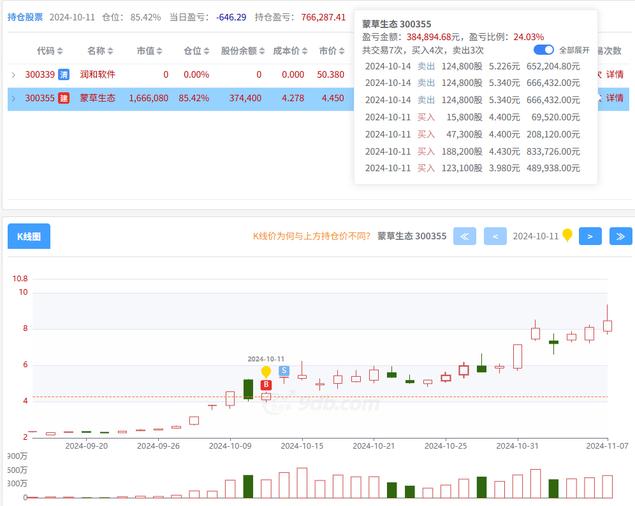Screen dimensions: 635x506
Task: Toggle the 全部展开 switch off
Action: click(544, 49)
